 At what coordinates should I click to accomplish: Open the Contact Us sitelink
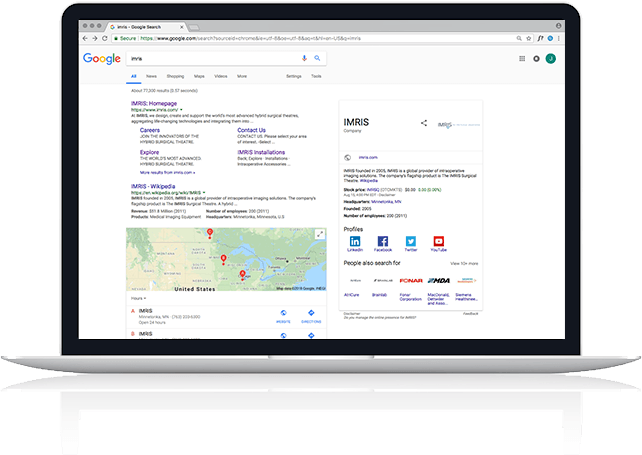click(251, 130)
